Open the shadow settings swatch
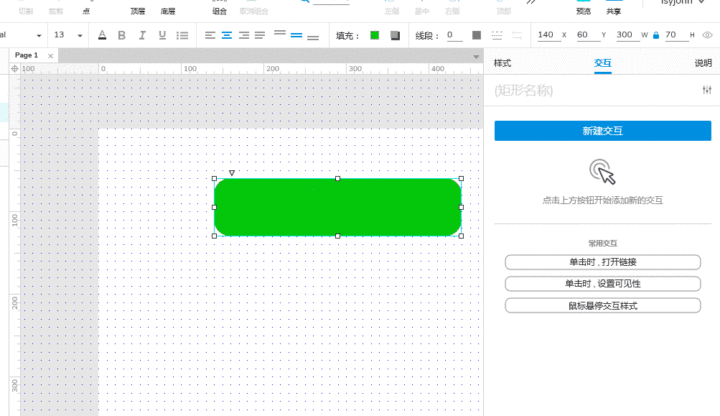The width and height of the screenshot is (720, 416). pyautogui.click(x=395, y=35)
